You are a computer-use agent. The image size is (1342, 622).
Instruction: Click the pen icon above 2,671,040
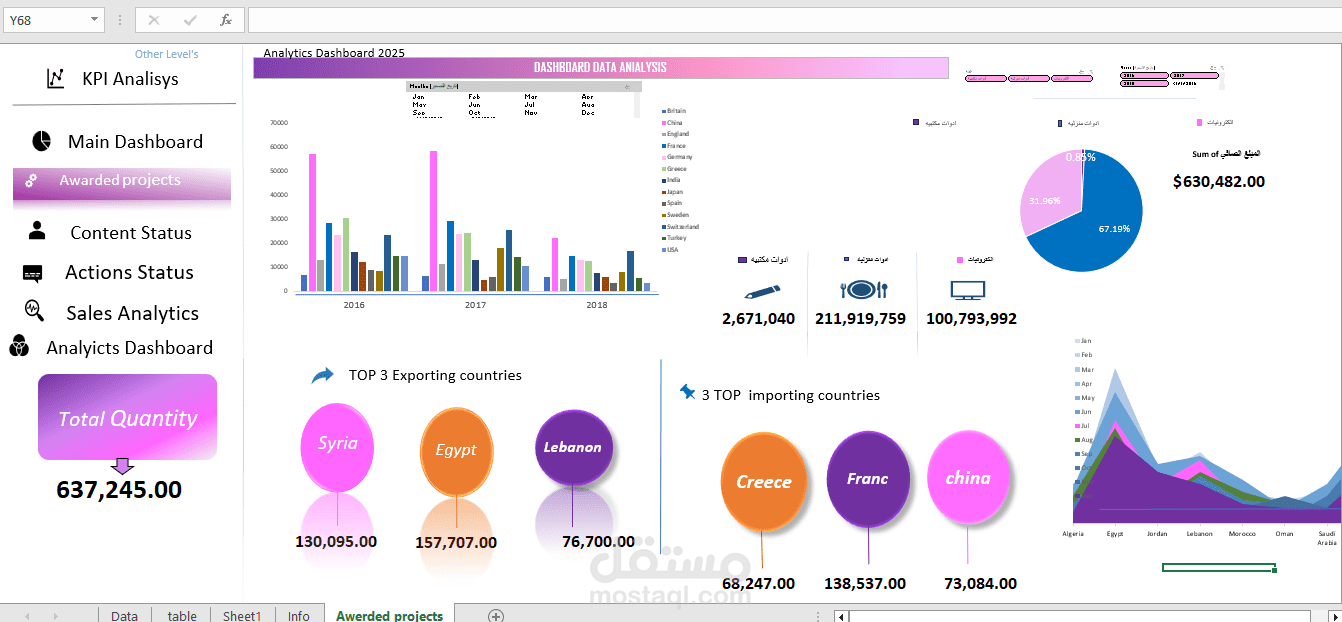click(762, 291)
